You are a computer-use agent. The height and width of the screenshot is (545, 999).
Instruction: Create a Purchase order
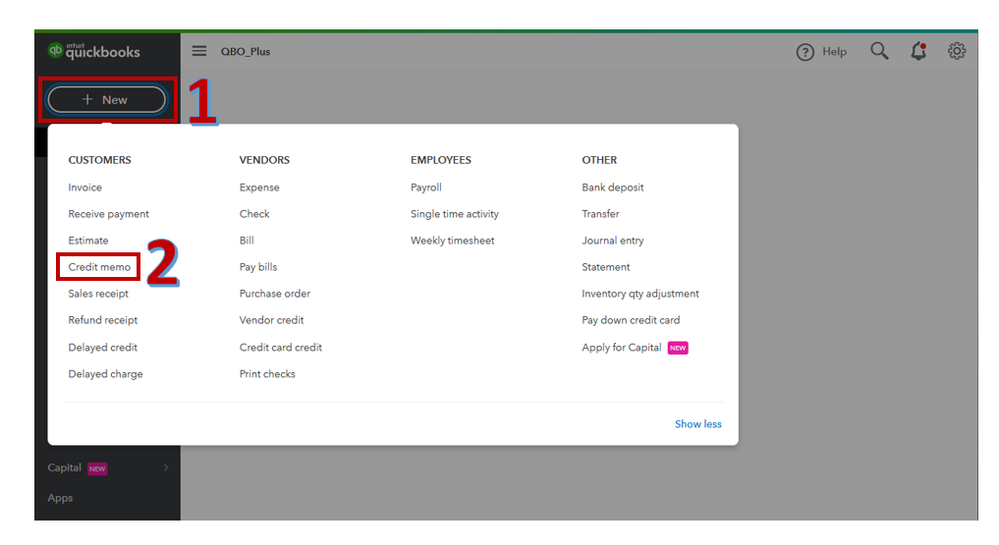pyautogui.click(x=275, y=294)
